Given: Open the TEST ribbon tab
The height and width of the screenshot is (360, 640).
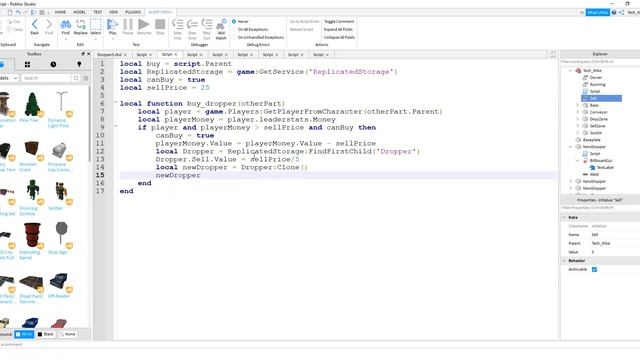Looking at the screenshot, I should [98, 12].
